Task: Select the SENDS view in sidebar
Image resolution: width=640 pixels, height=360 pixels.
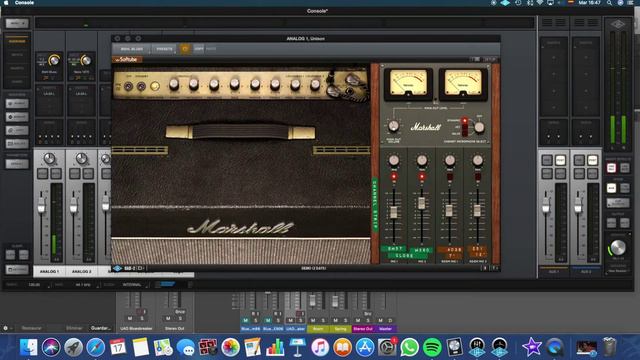Action: coord(17,82)
